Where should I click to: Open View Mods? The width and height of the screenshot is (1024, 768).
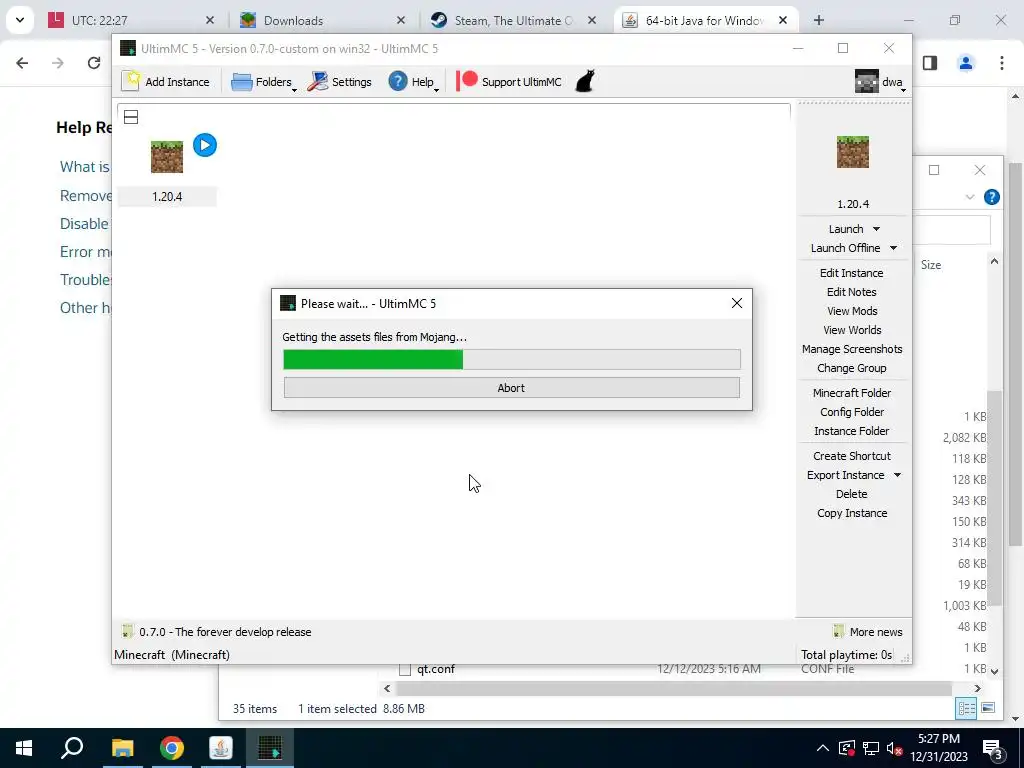[x=852, y=311]
